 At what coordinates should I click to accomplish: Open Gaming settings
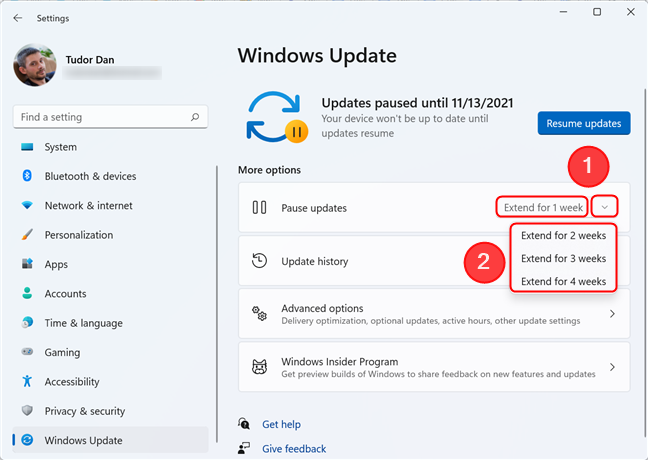[x=110, y=352]
